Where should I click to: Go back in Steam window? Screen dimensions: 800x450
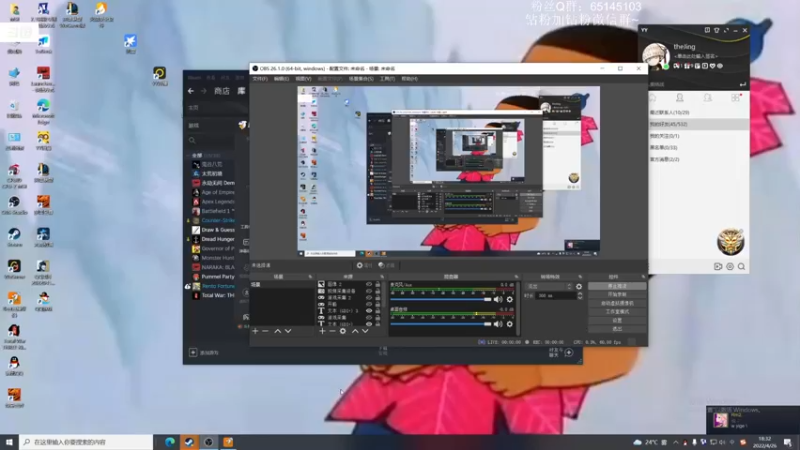[191, 91]
